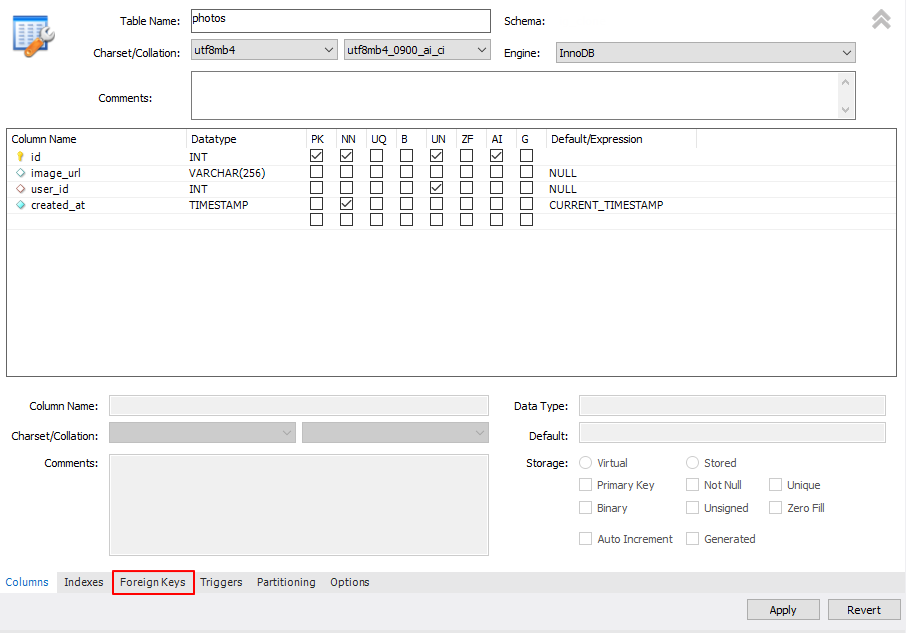
Task: Select the TIMESTAMP datatype cell
Action: click(218, 205)
